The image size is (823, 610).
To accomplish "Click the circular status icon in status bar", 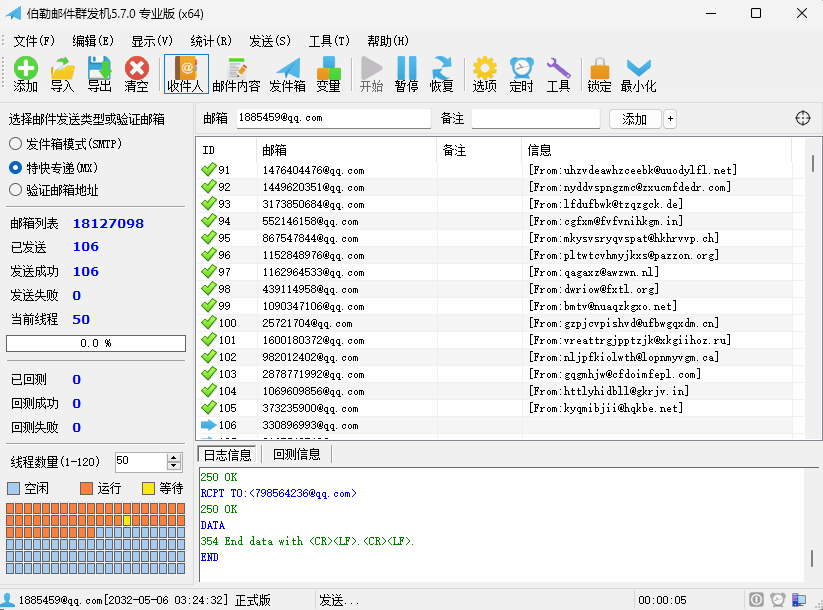I will tap(756, 600).
